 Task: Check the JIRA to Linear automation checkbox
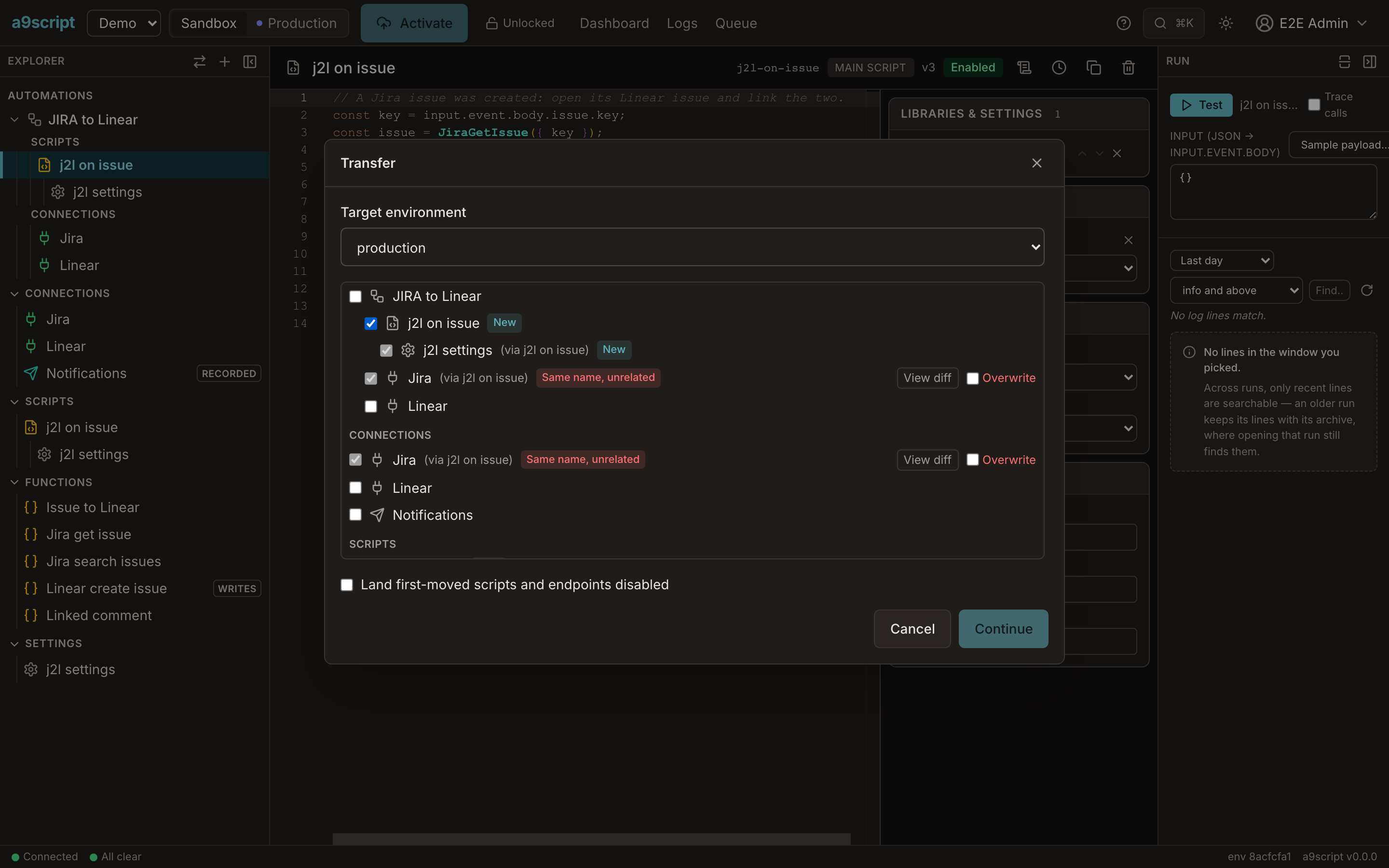(x=355, y=296)
